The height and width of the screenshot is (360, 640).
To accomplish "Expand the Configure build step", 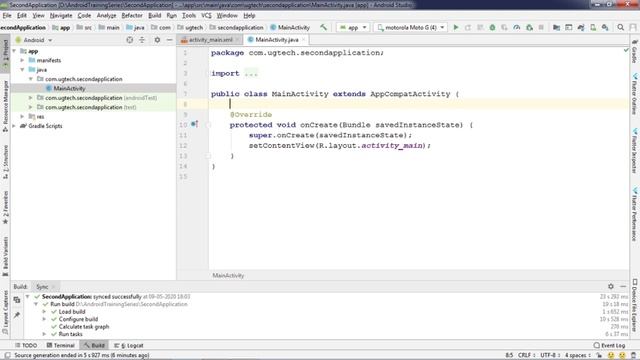I will (44, 319).
